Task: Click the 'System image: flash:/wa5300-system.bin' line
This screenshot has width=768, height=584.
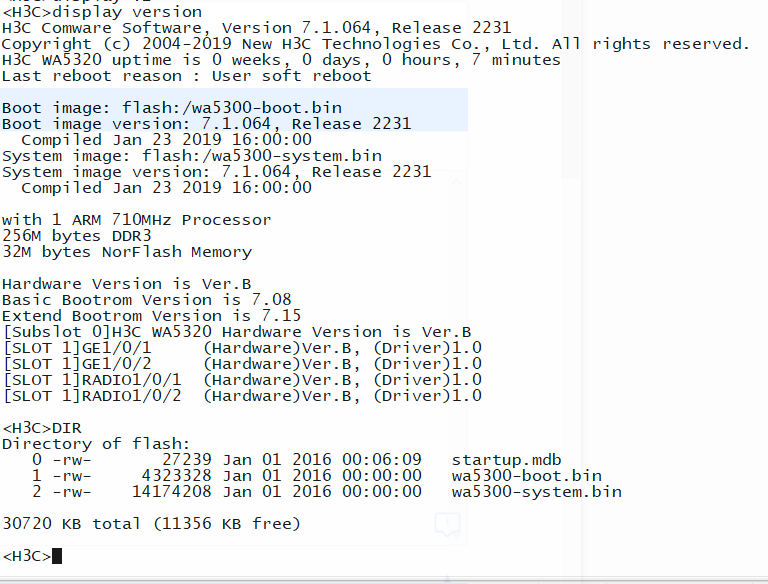Action: click(x=191, y=156)
